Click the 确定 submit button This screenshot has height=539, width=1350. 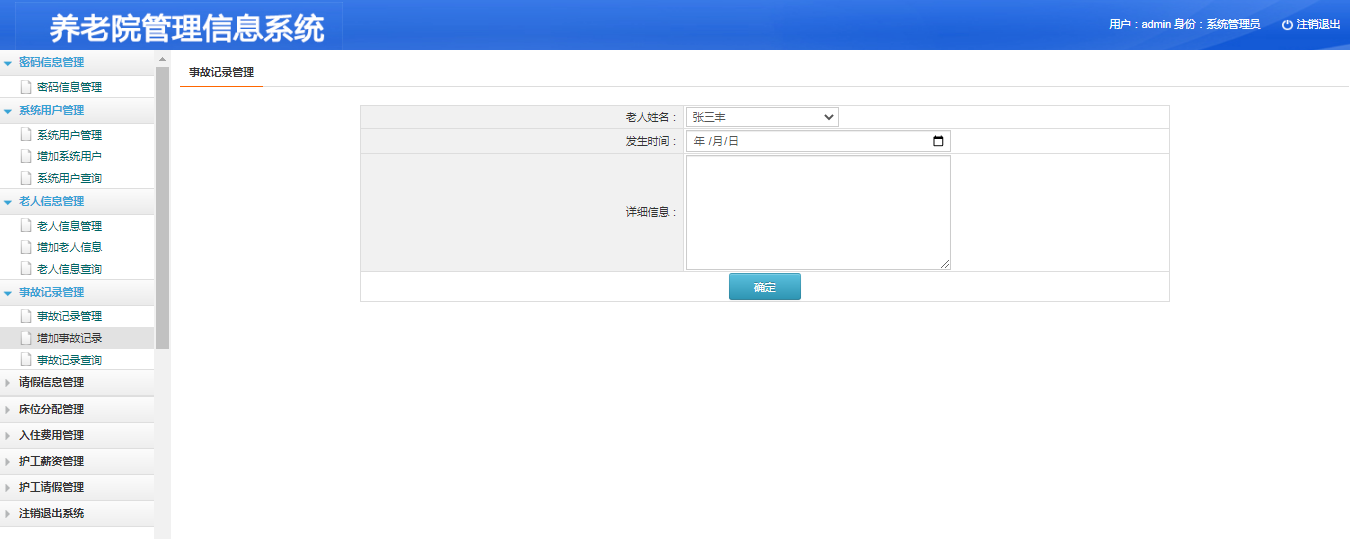[x=765, y=287]
